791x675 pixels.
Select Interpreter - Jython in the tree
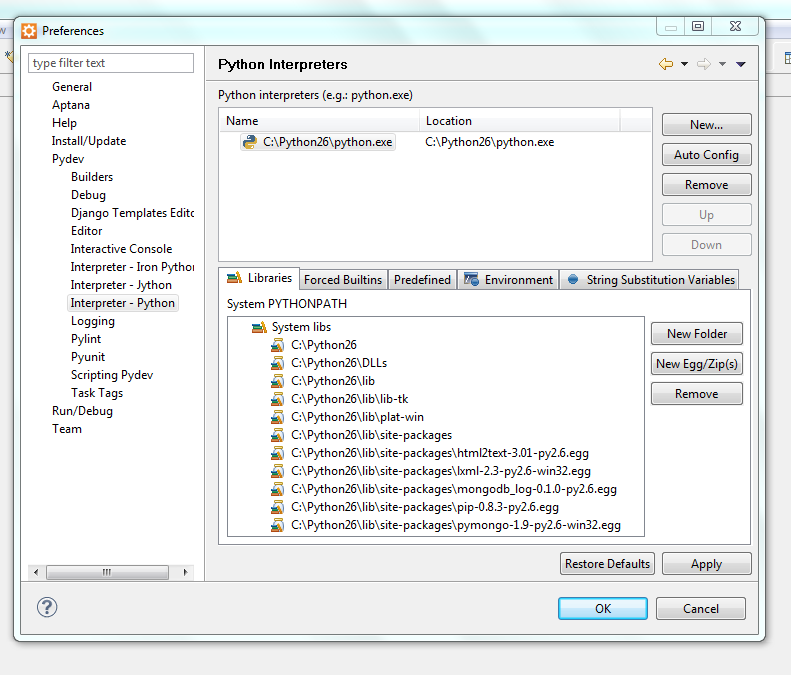[121, 285]
